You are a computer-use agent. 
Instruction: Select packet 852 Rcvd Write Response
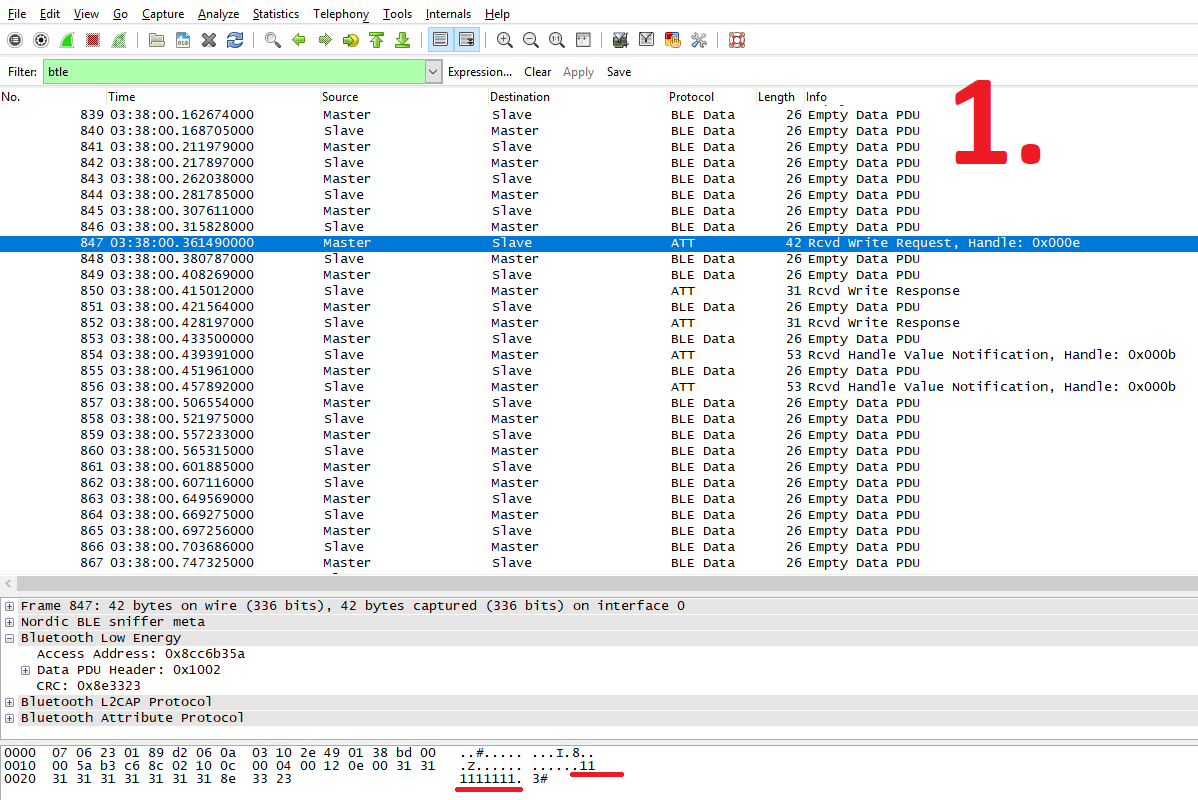pos(599,323)
